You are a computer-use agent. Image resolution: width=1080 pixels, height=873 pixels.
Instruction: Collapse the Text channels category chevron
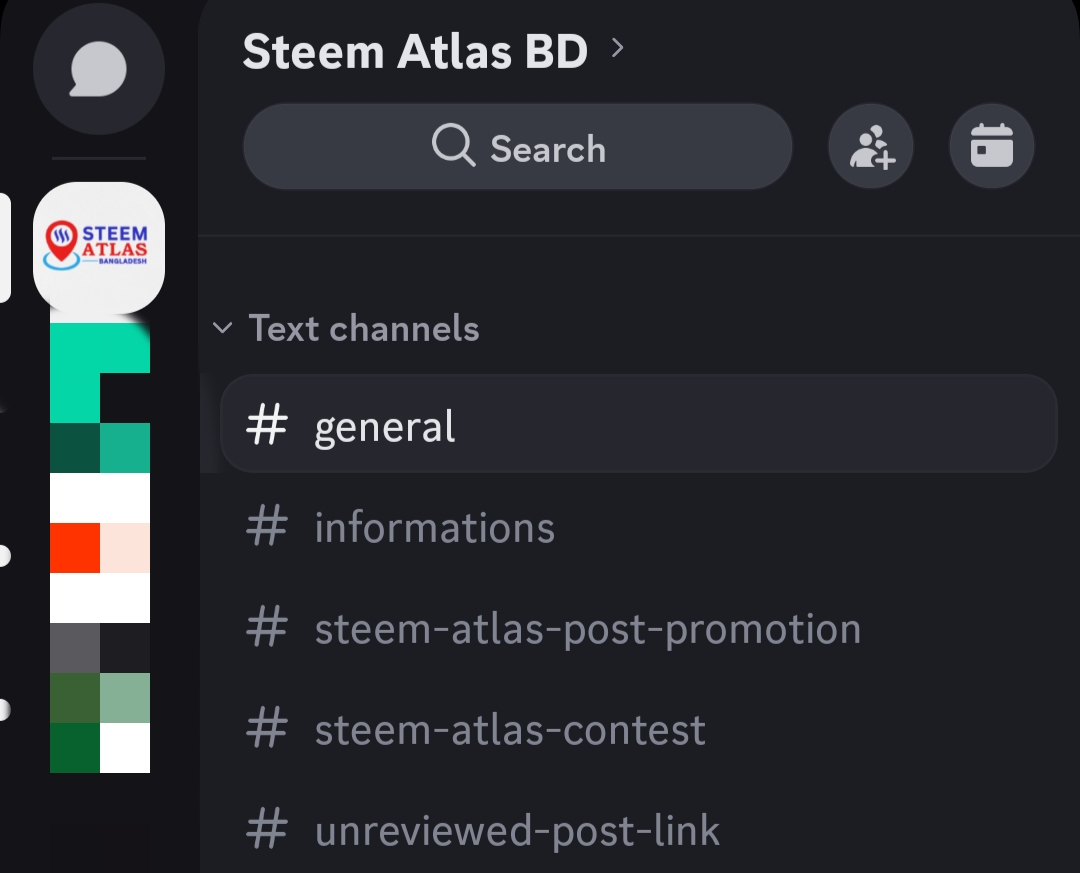224,328
